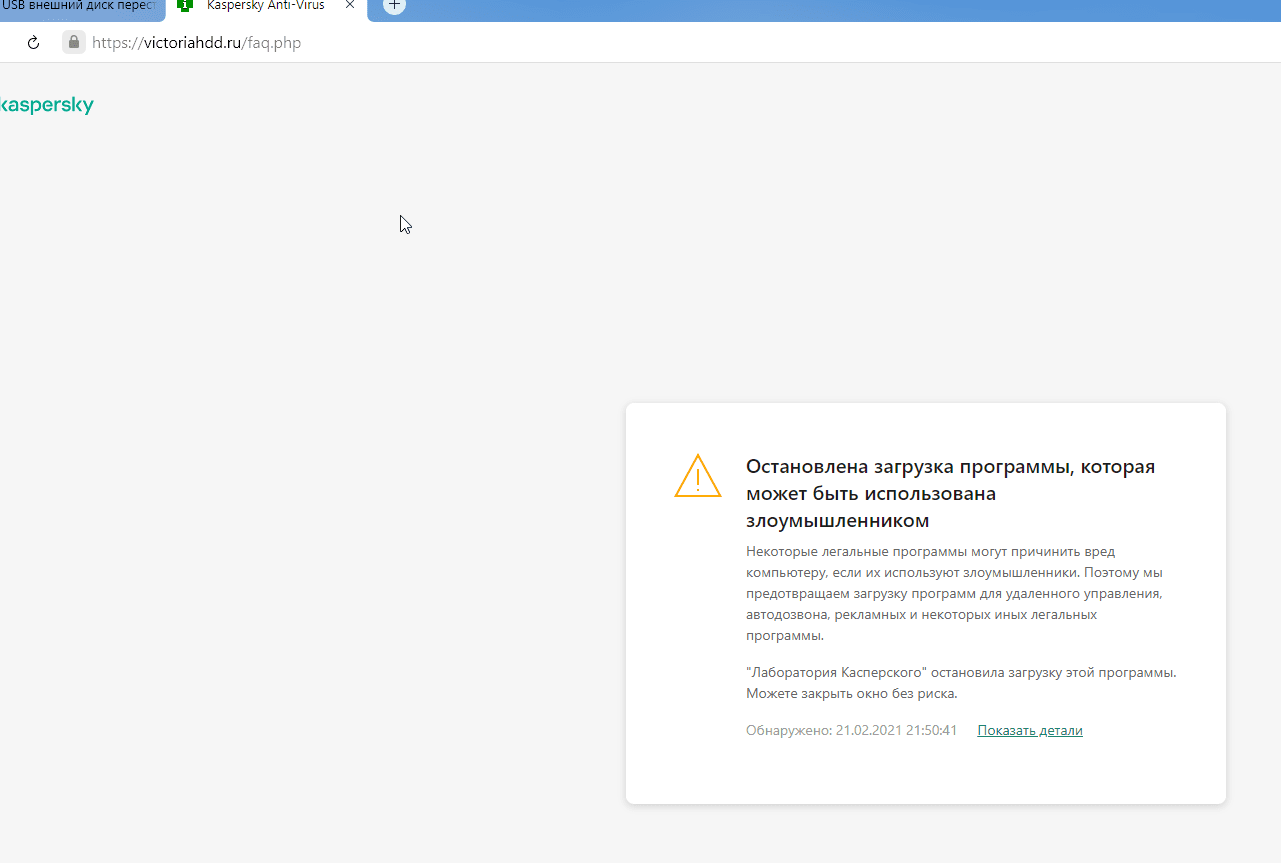Click the final 'программы.' line of first paragraph
This screenshot has width=1281, height=863.
pyautogui.click(x=785, y=635)
